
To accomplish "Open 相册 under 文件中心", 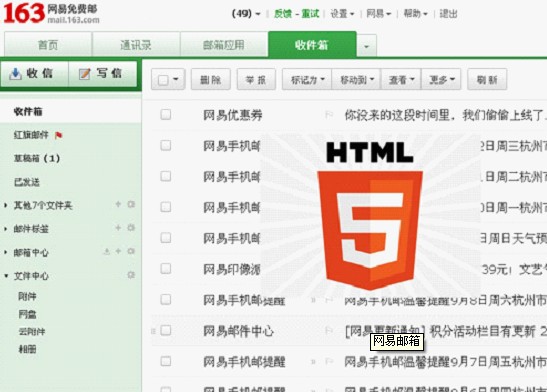I will tap(27, 349).
